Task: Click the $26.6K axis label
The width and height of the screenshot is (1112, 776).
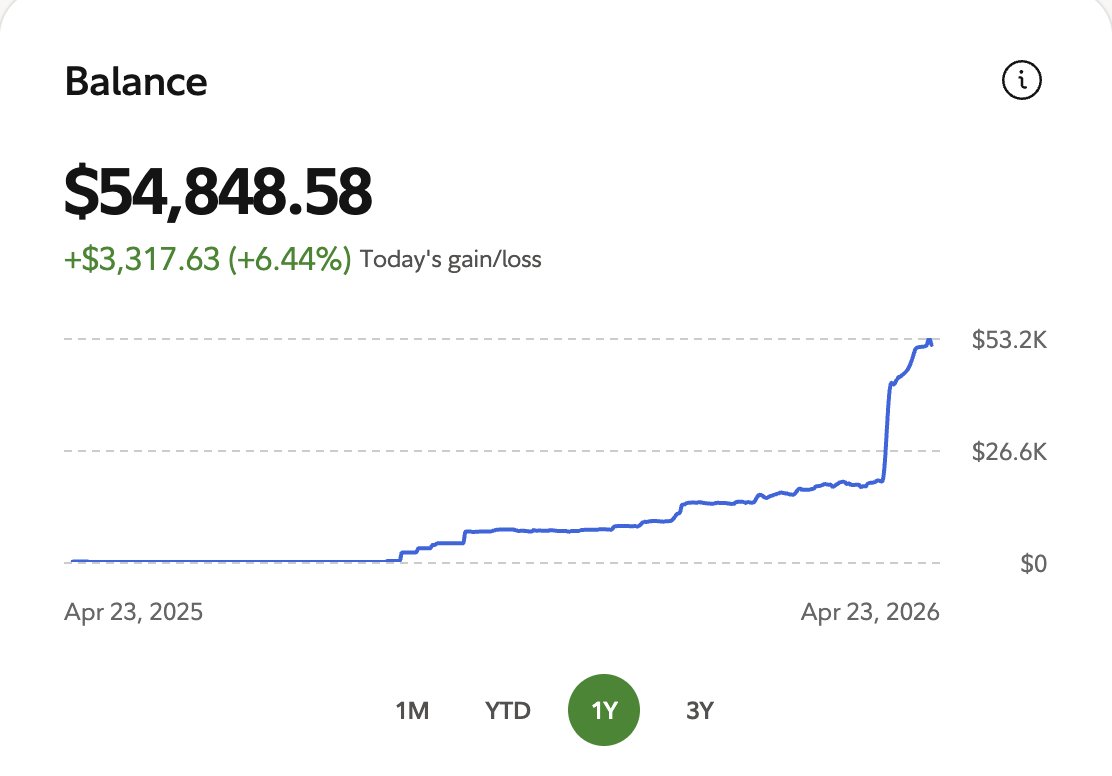Action: [x=1009, y=451]
